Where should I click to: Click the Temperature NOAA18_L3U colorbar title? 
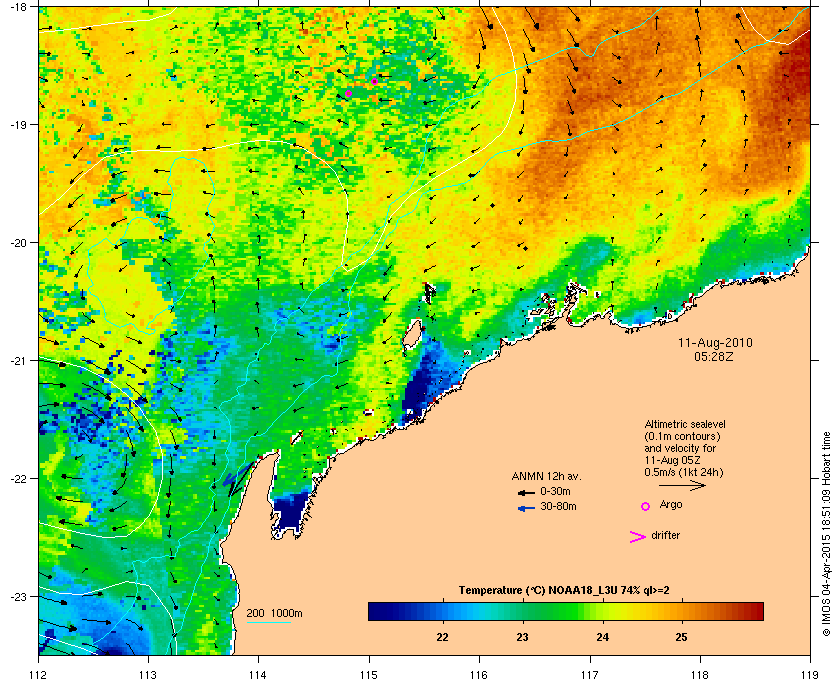(x=564, y=591)
